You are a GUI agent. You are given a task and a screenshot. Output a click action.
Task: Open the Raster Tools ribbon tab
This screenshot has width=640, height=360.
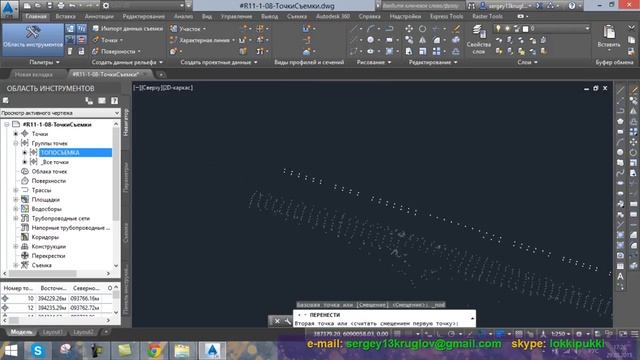[487, 17]
